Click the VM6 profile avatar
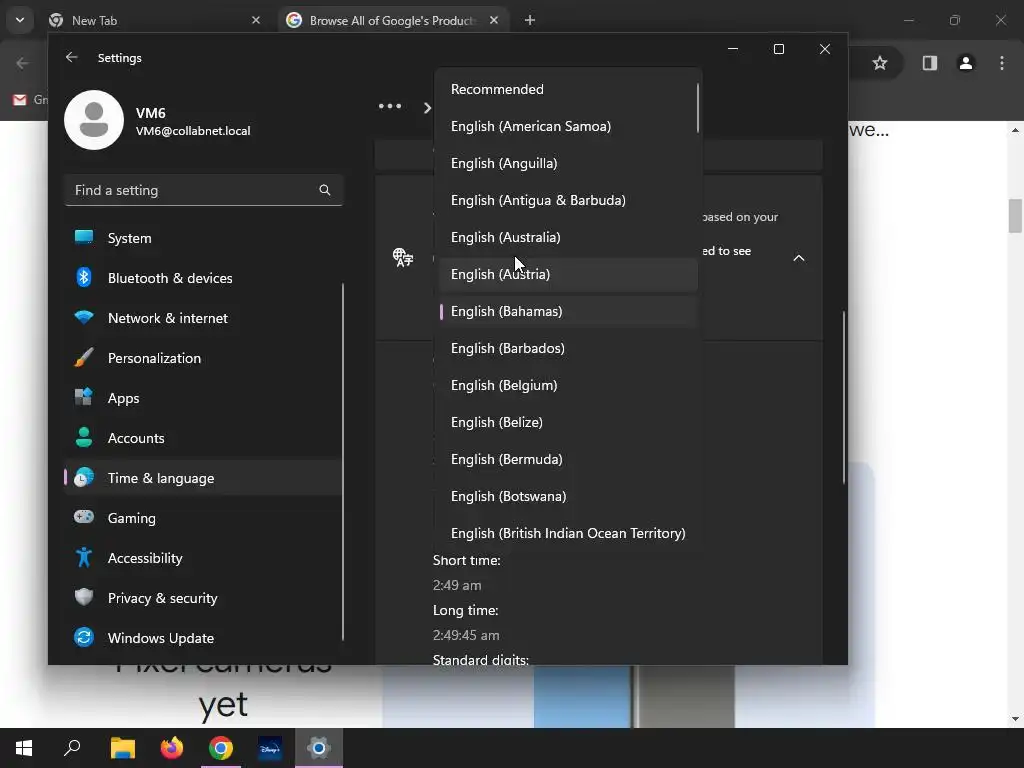 coord(94,120)
